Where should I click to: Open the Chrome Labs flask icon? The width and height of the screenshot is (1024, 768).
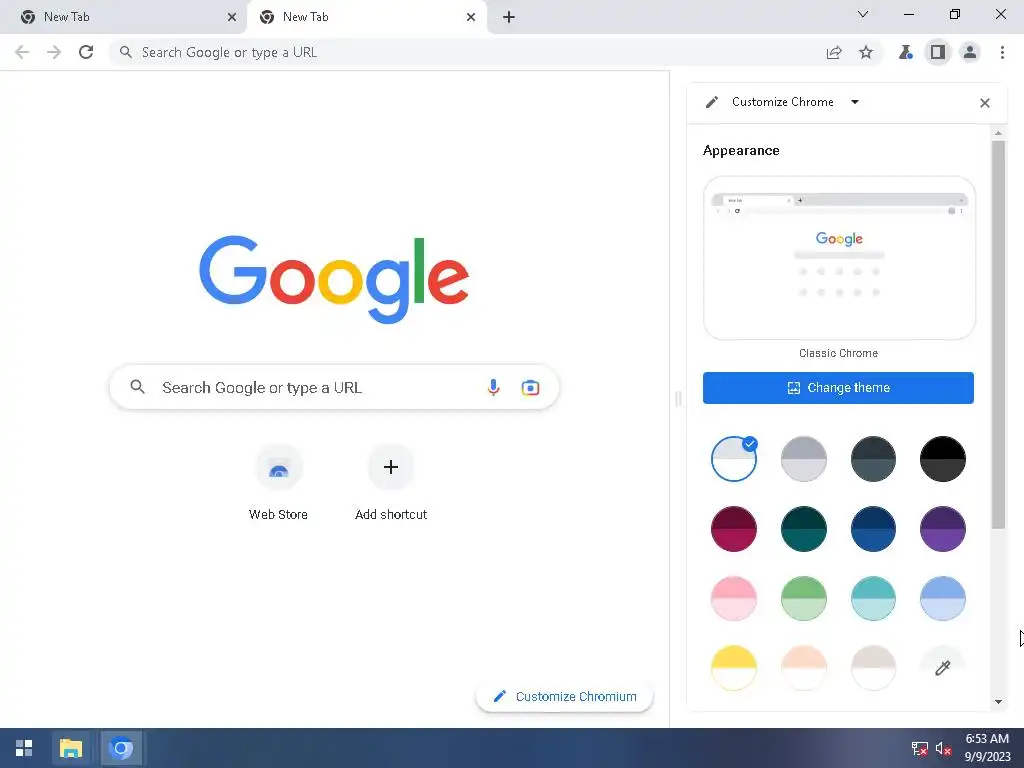[905, 52]
